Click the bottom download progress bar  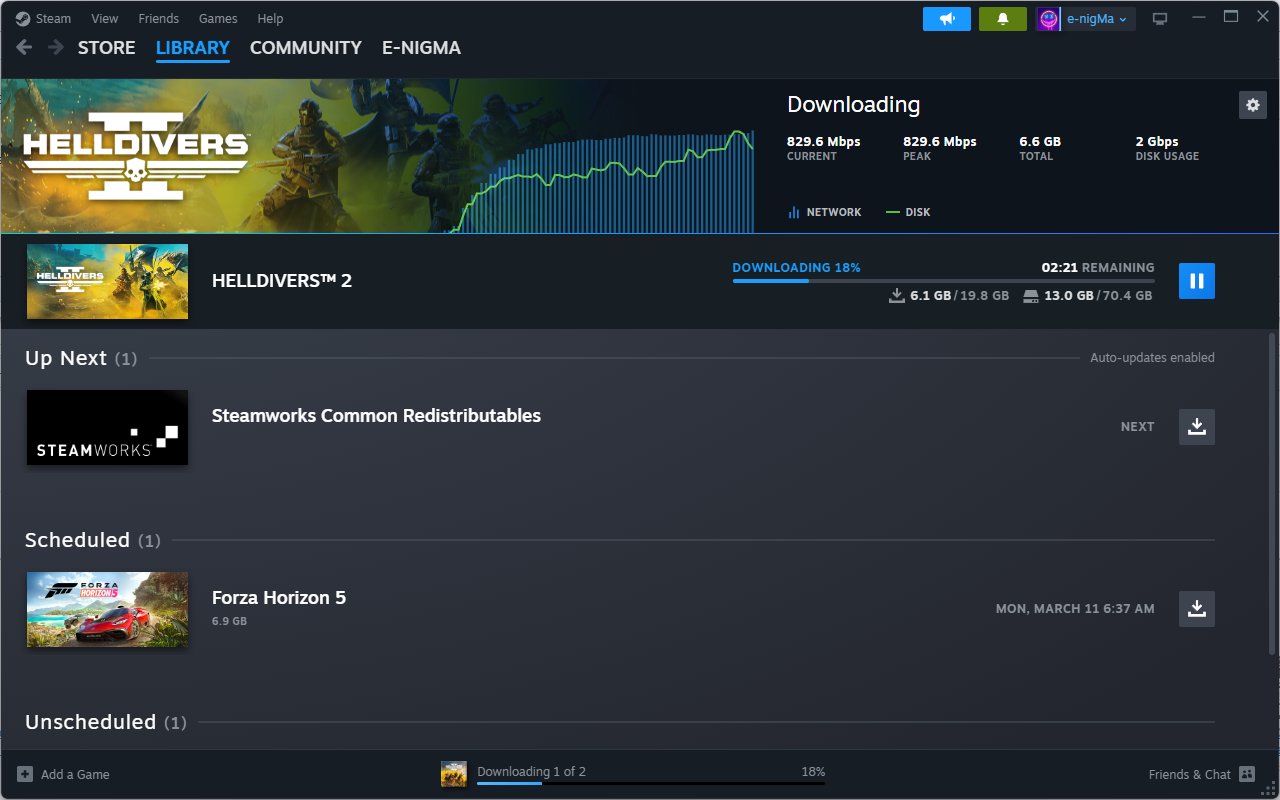tap(651, 783)
